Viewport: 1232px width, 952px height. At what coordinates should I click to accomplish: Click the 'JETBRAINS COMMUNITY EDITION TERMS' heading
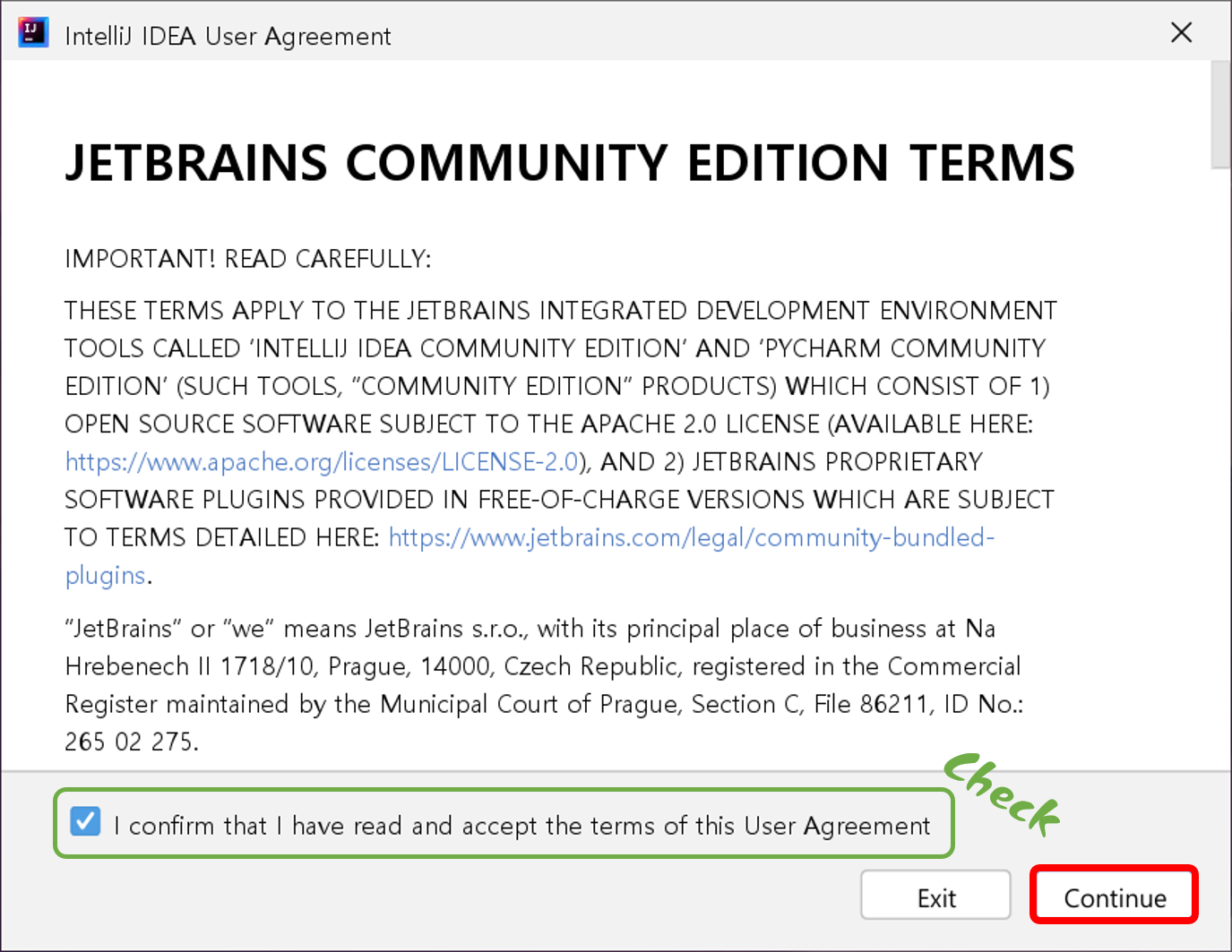(x=570, y=162)
